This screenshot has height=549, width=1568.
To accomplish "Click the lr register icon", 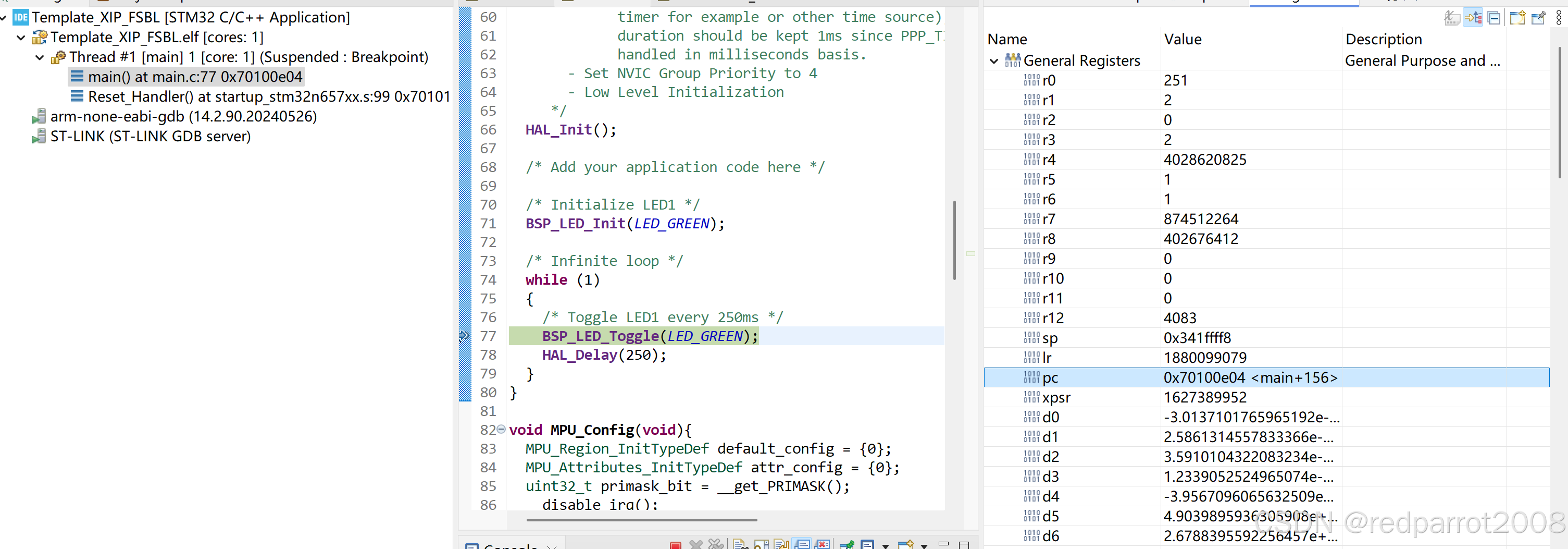I will click(x=1032, y=358).
